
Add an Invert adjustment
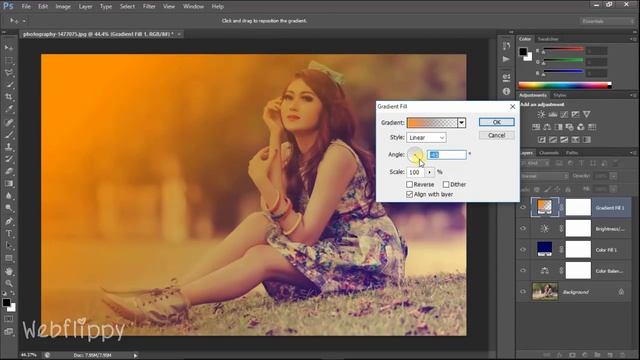(542, 140)
